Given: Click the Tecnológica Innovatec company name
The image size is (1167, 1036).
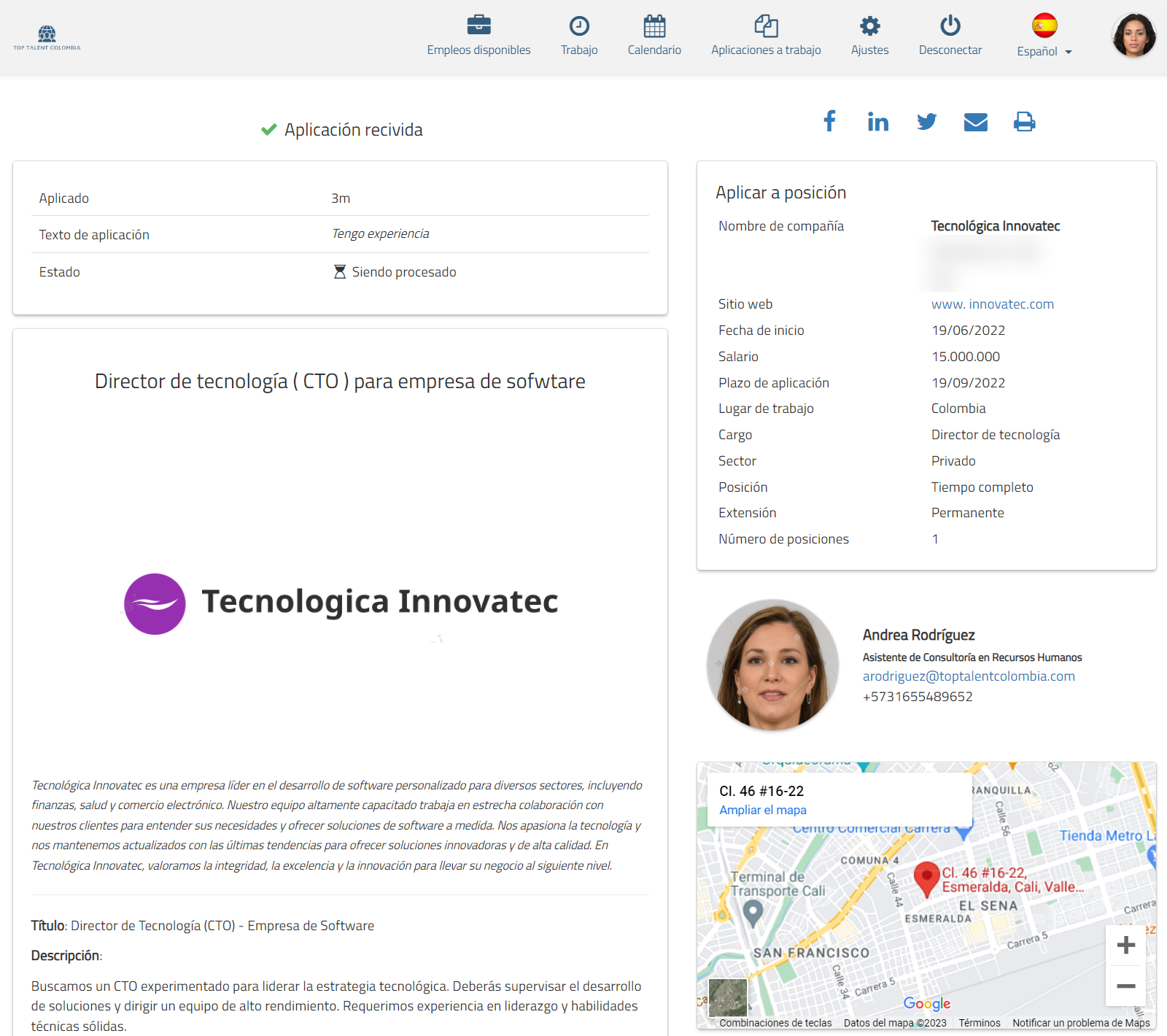Looking at the screenshot, I should coord(996,226).
